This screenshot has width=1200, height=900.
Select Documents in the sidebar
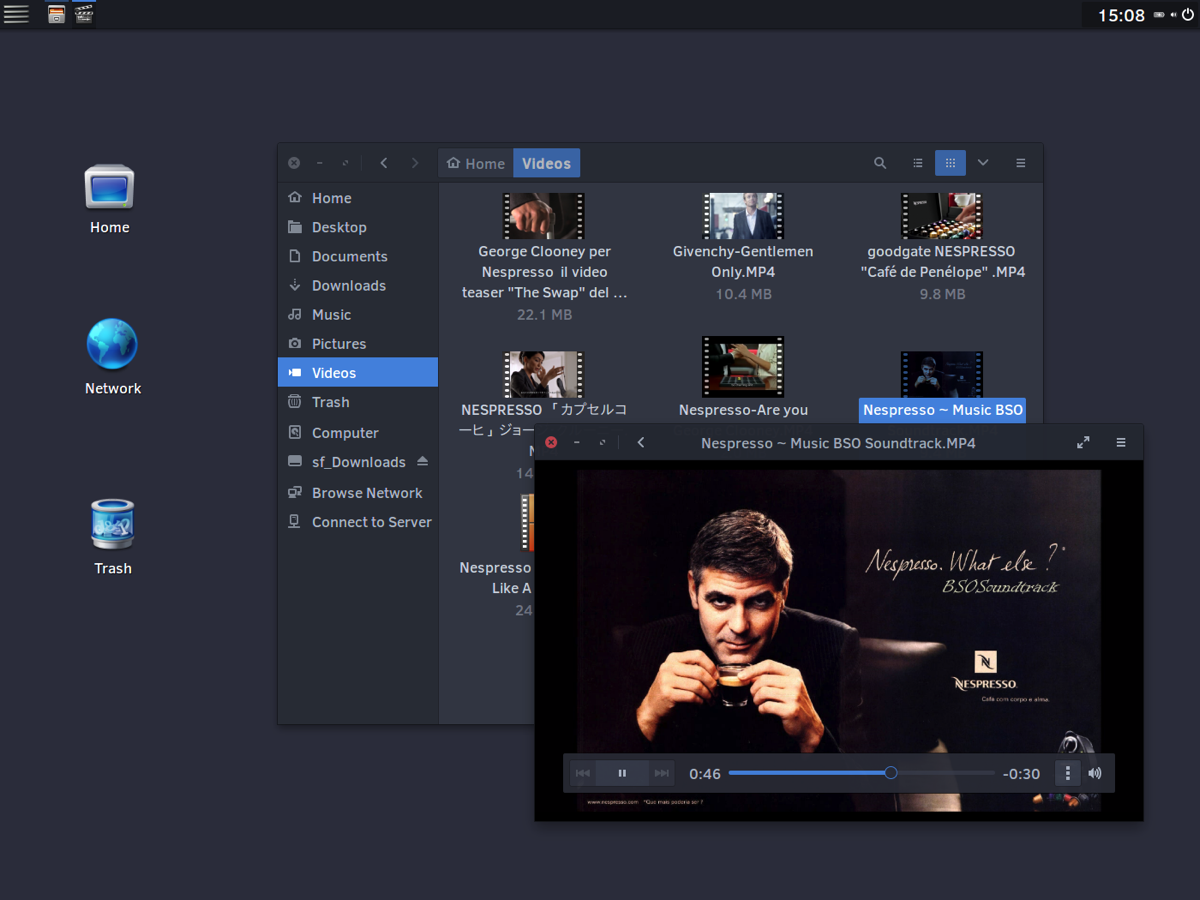tap(358, 256)
